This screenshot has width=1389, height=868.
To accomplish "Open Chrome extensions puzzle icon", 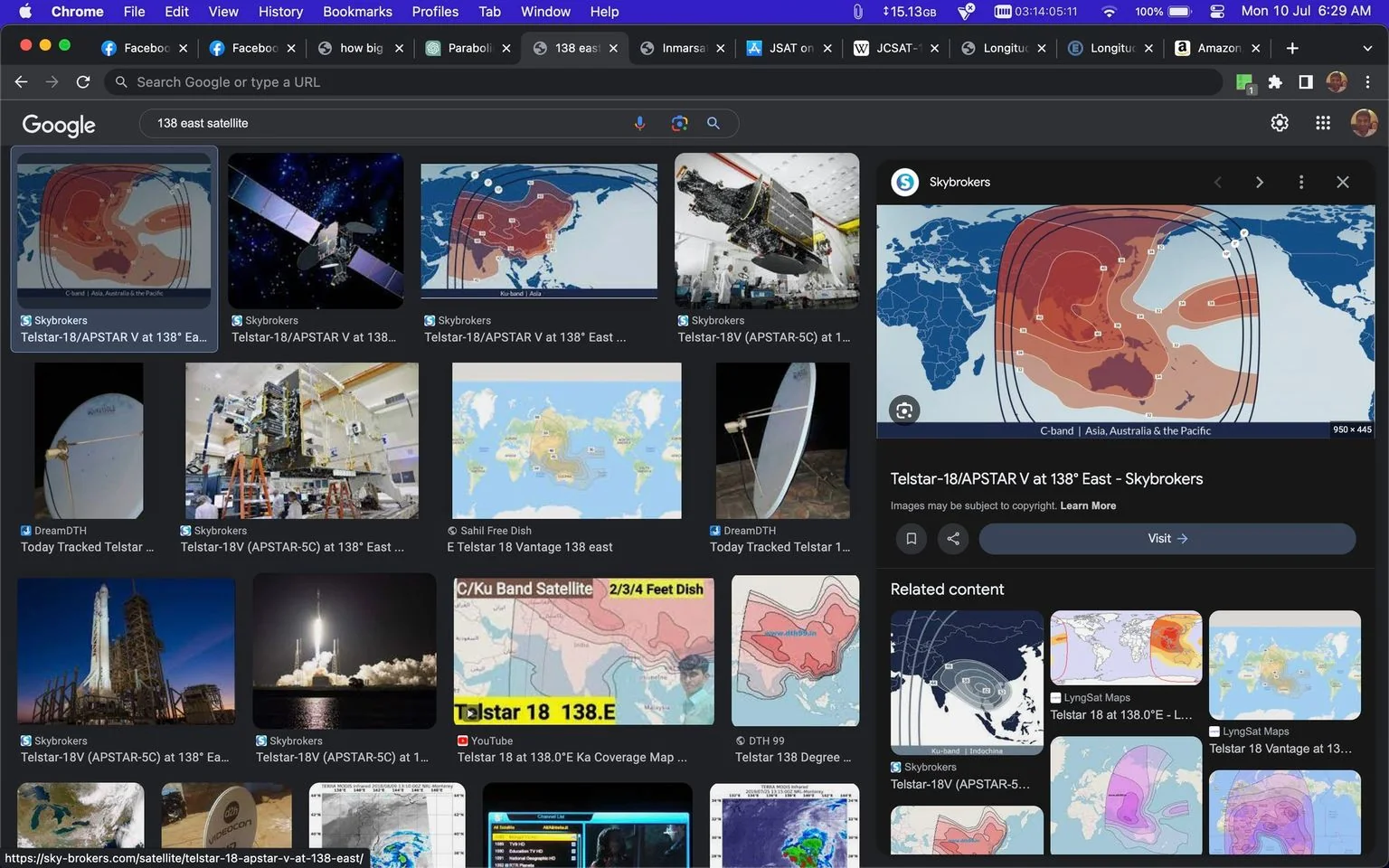I will (1275, 82).
